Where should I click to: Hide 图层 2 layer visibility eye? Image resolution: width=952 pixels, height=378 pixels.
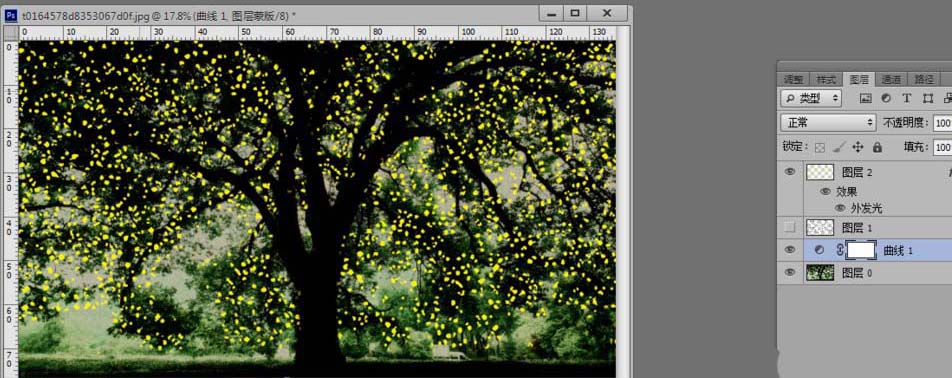click(789, 172)
